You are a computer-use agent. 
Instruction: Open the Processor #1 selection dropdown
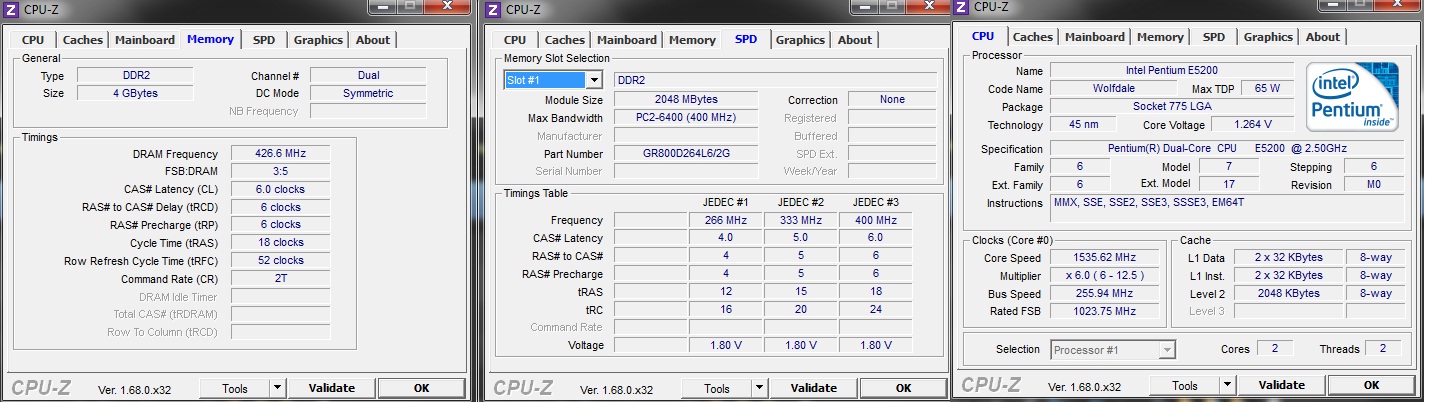point(1114,350)
